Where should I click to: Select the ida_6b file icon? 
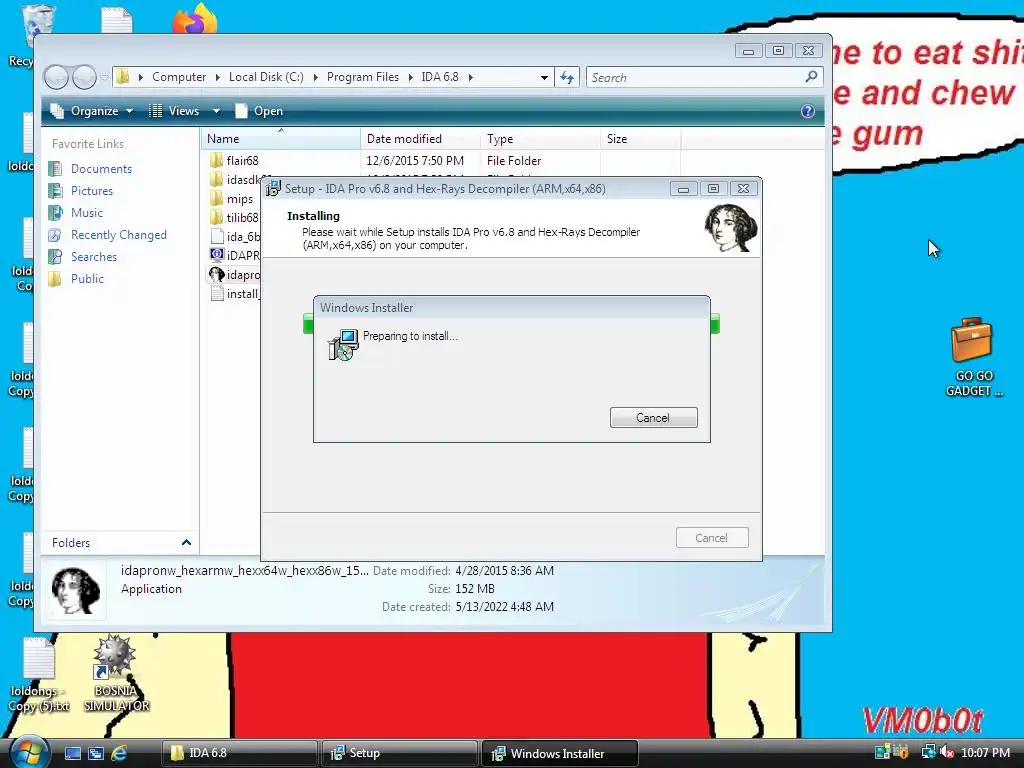(x=216, y=236)
